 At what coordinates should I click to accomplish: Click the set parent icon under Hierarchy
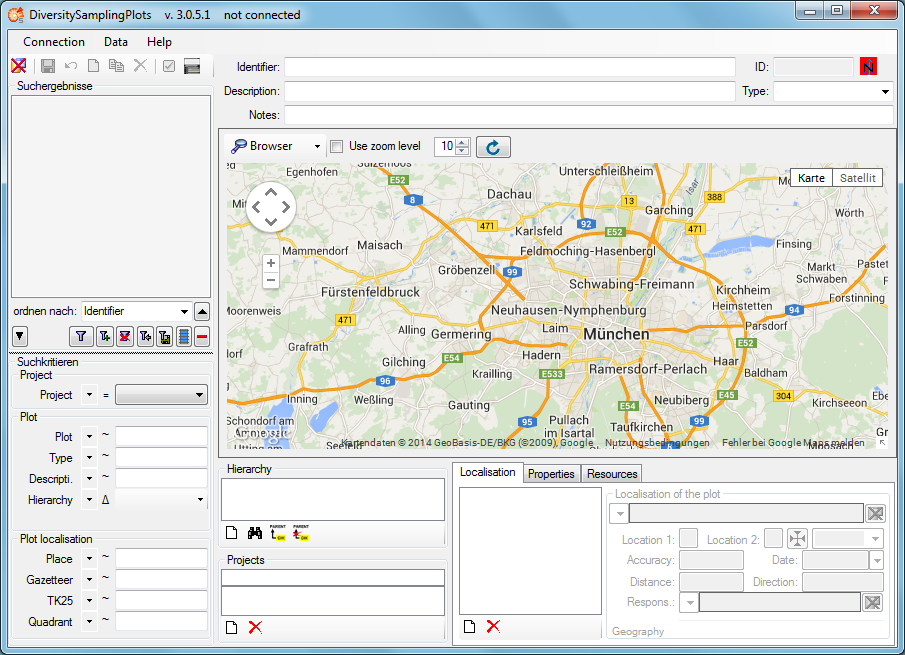tap(278, 532)
